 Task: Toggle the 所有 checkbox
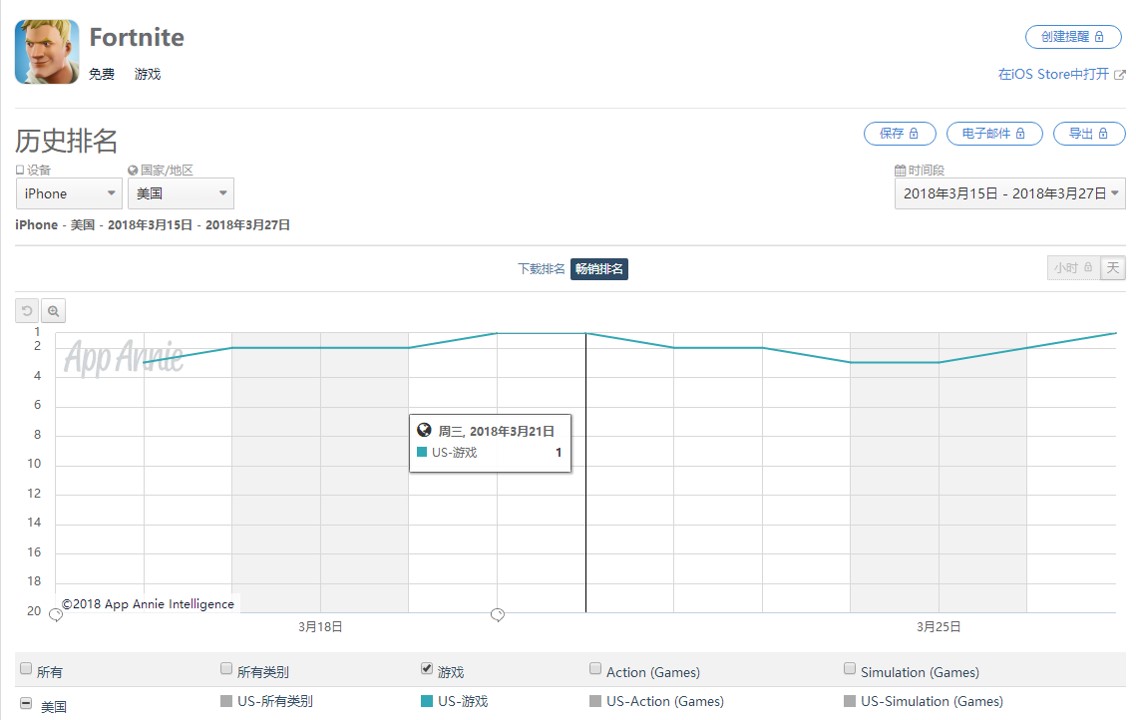[26, 668]
